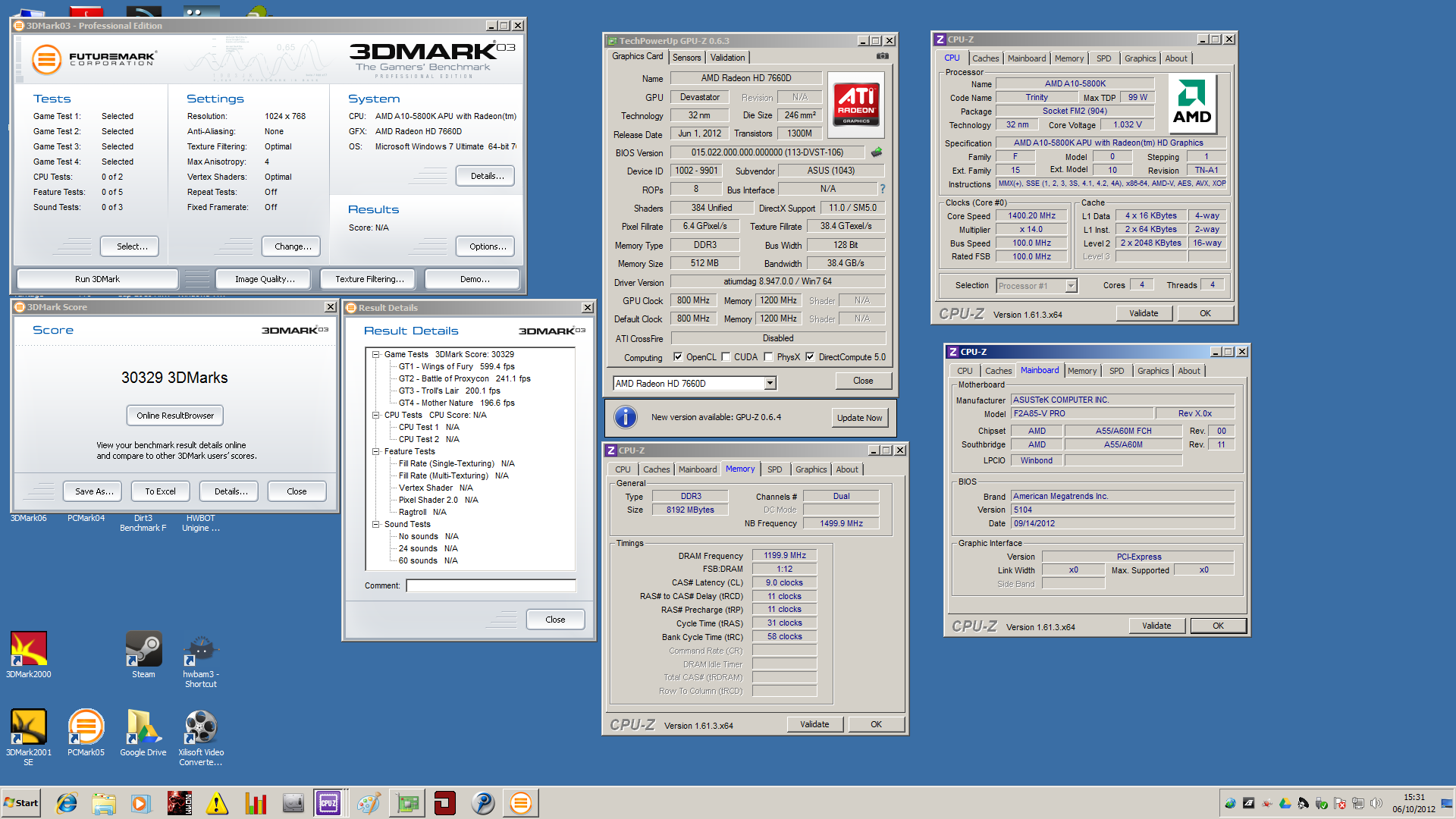Open About tab in top CPU-Z window
The width and height of the screenshot is (1456, 819).
point(1176,58)
